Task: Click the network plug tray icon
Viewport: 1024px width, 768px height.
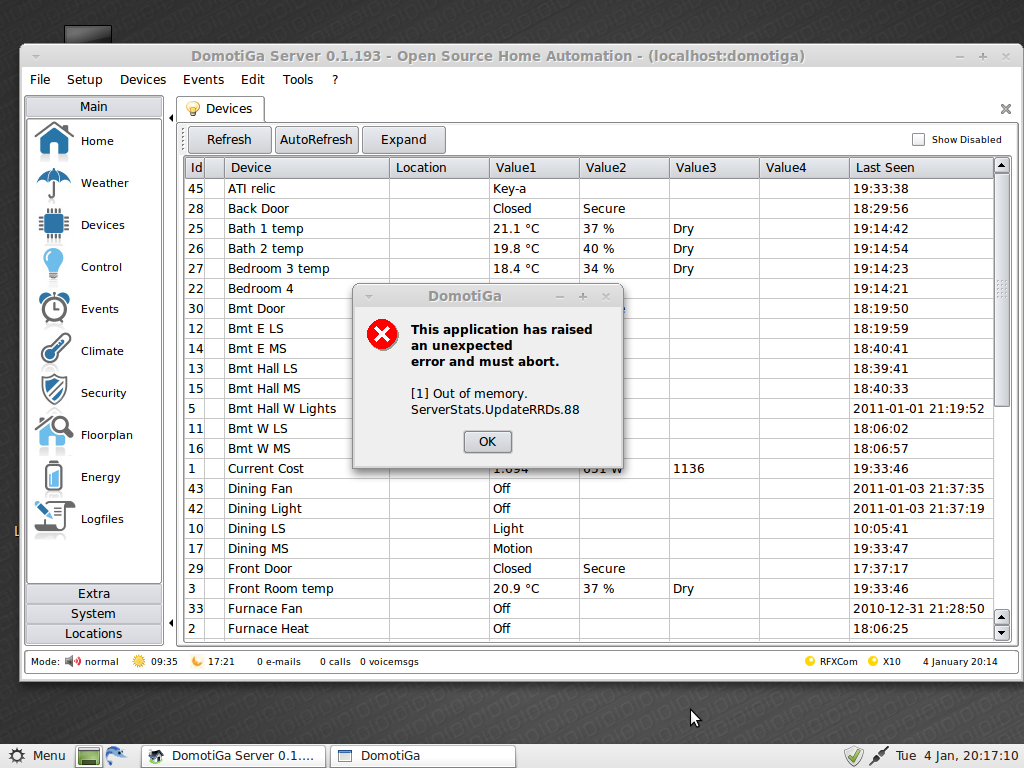Action: click(x=878, y=756)
